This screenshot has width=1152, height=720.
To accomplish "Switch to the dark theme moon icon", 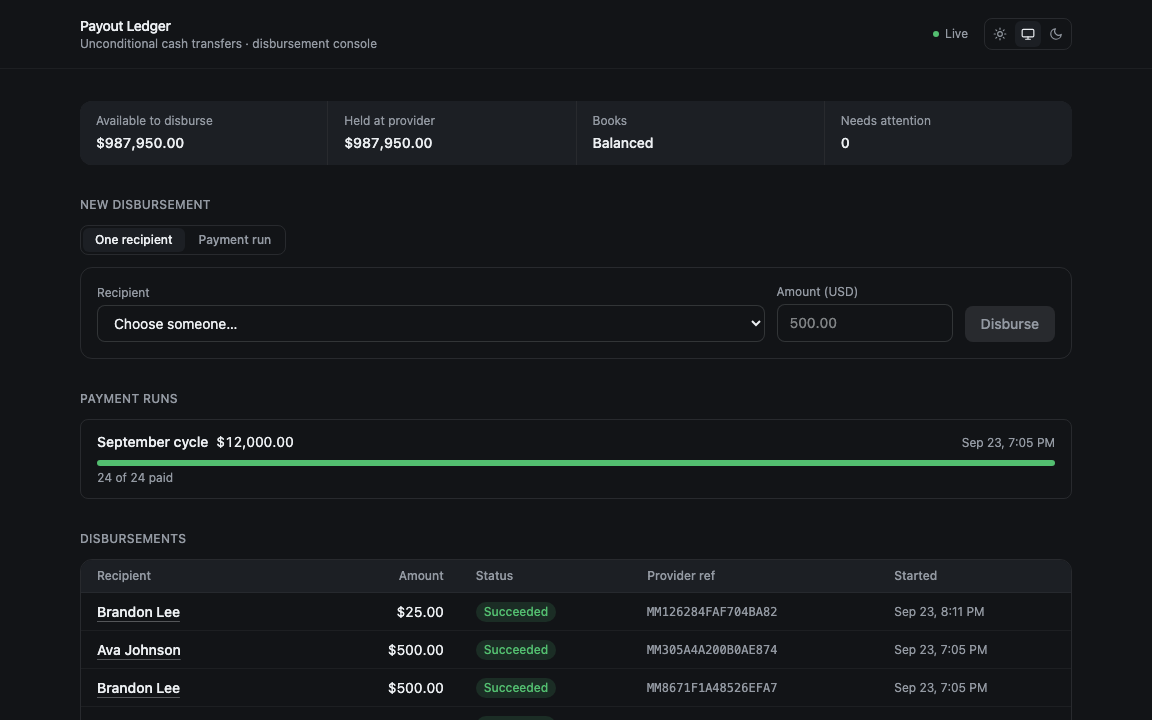I will pyautogui.click(x=1056, y=34).
